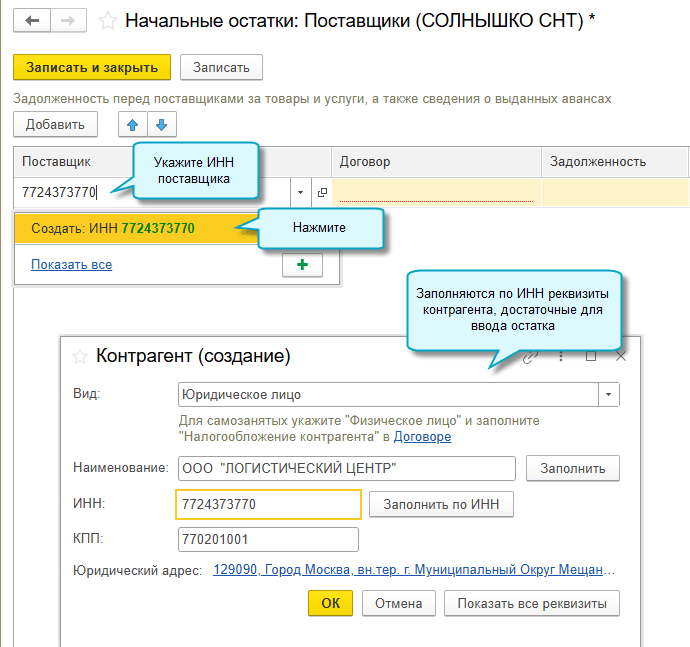Close the Контрагент (создание) window
The image size is (690, 647).
coord(621,356)
